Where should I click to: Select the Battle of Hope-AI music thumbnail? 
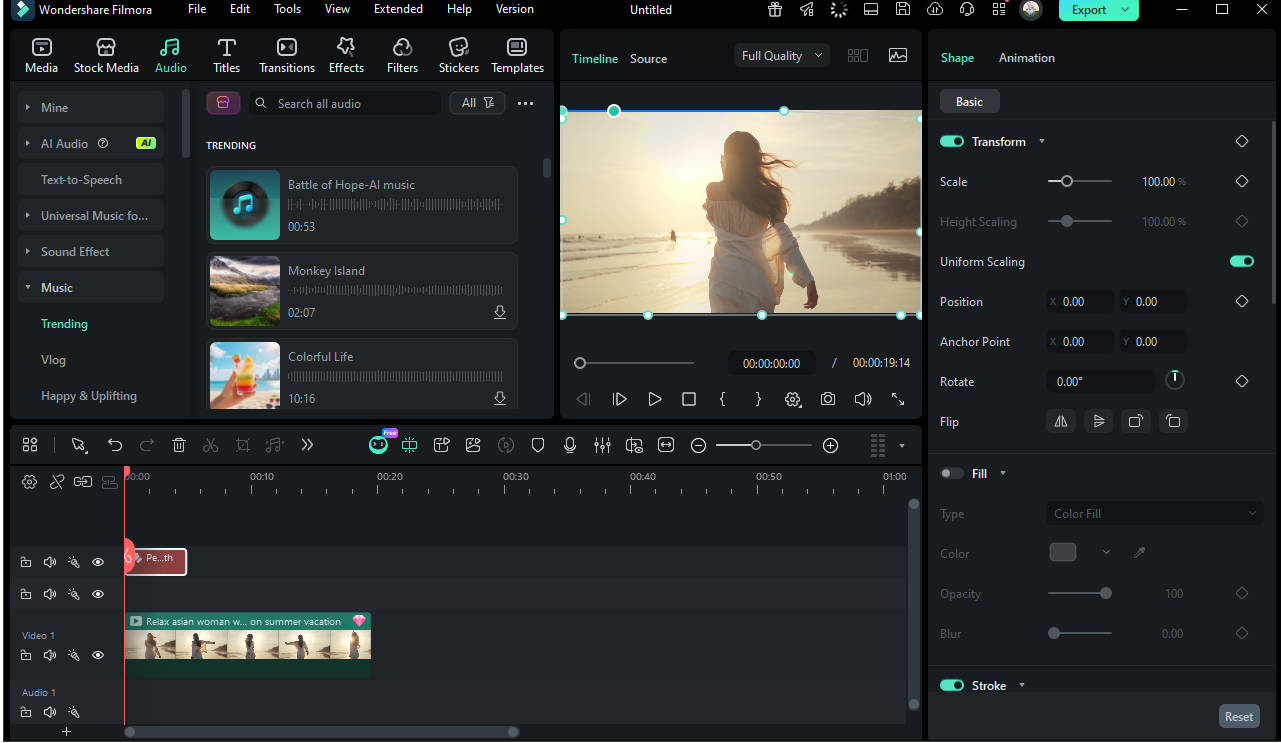[244, 205]
